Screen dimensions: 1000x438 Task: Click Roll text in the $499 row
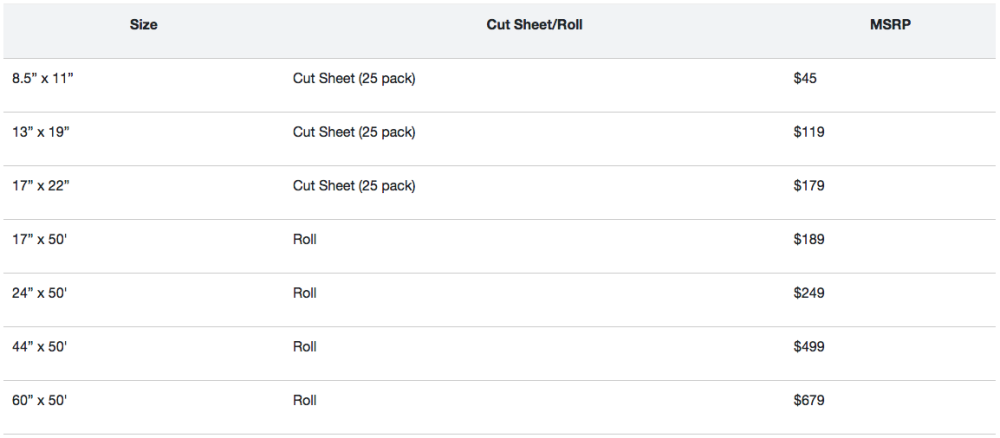pyautogui.click(x=305, y=347)
